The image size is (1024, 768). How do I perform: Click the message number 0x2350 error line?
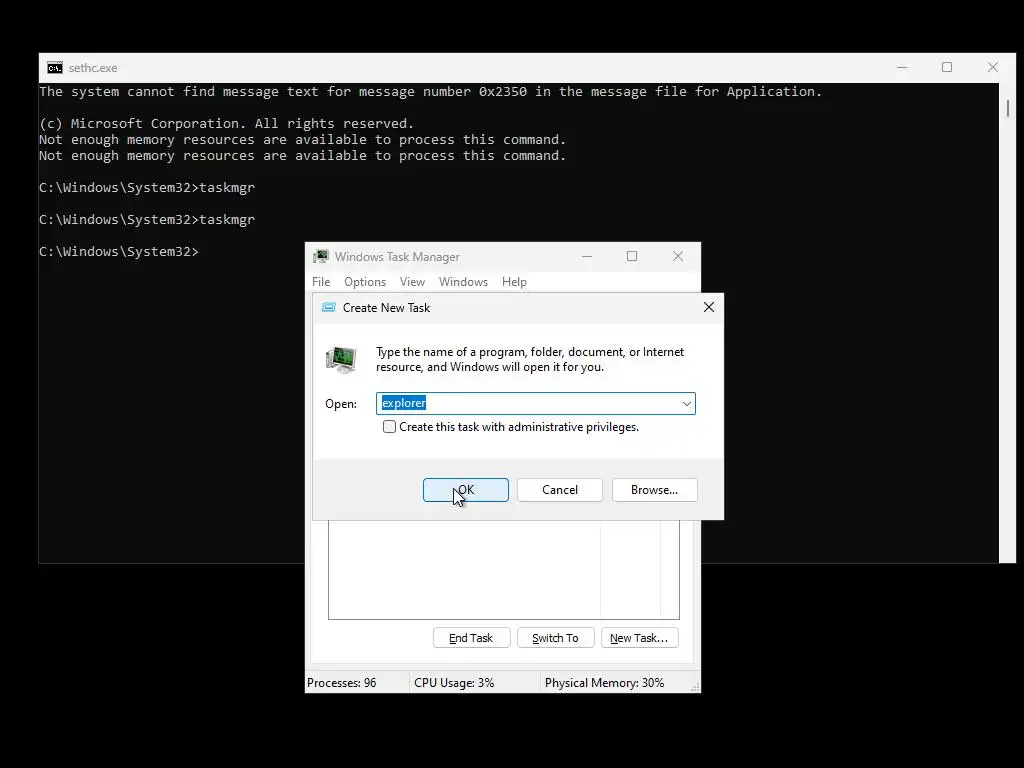430,91
